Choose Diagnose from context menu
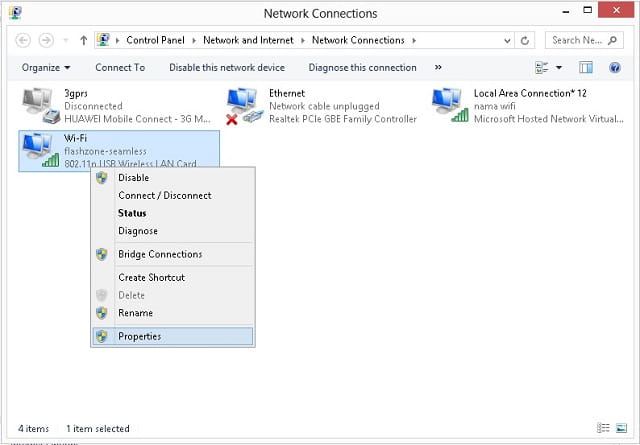Image resolution: width=640 pixels, height=445 pixels. (173, 231)
